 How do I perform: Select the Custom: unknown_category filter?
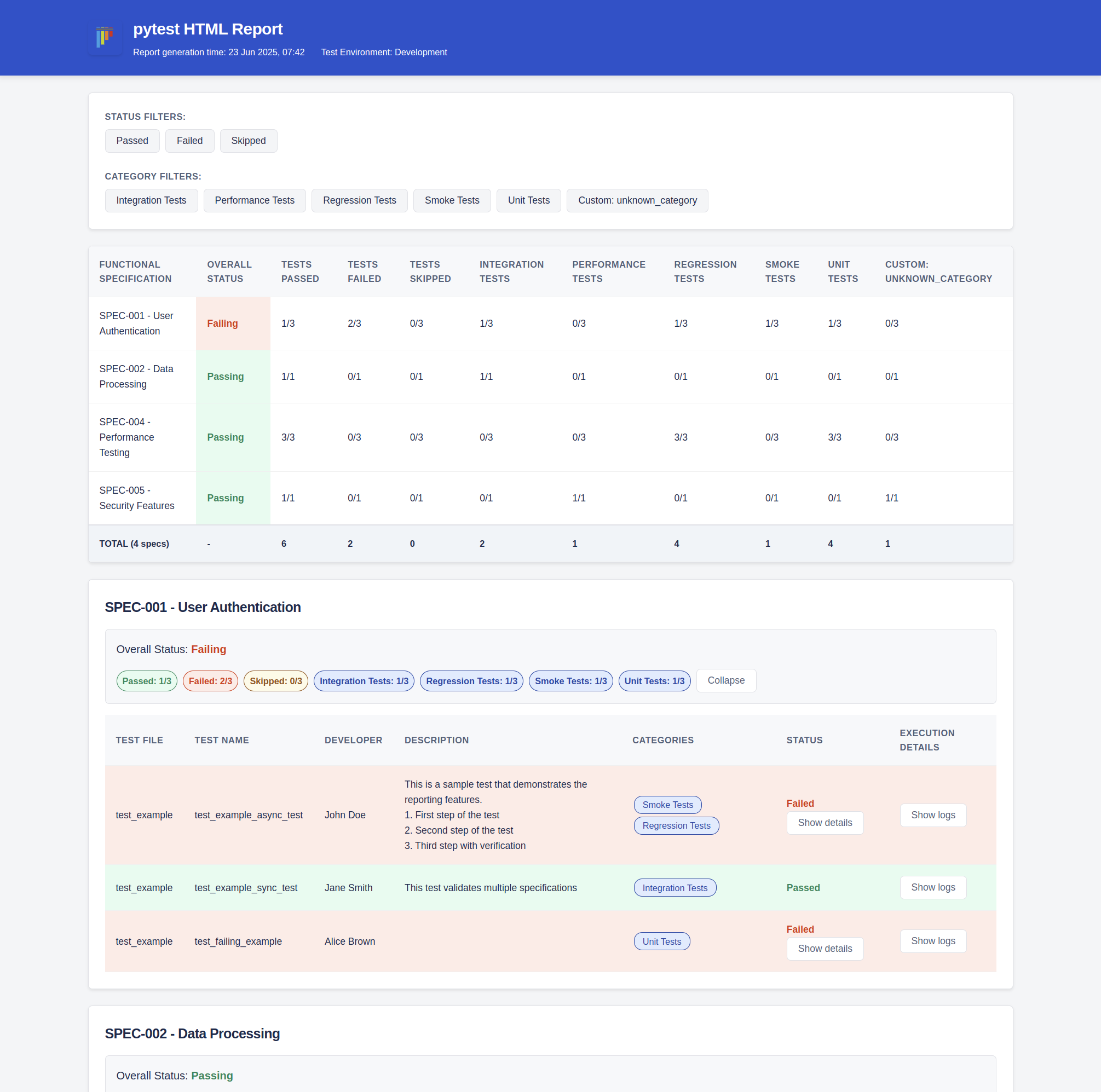637,200
